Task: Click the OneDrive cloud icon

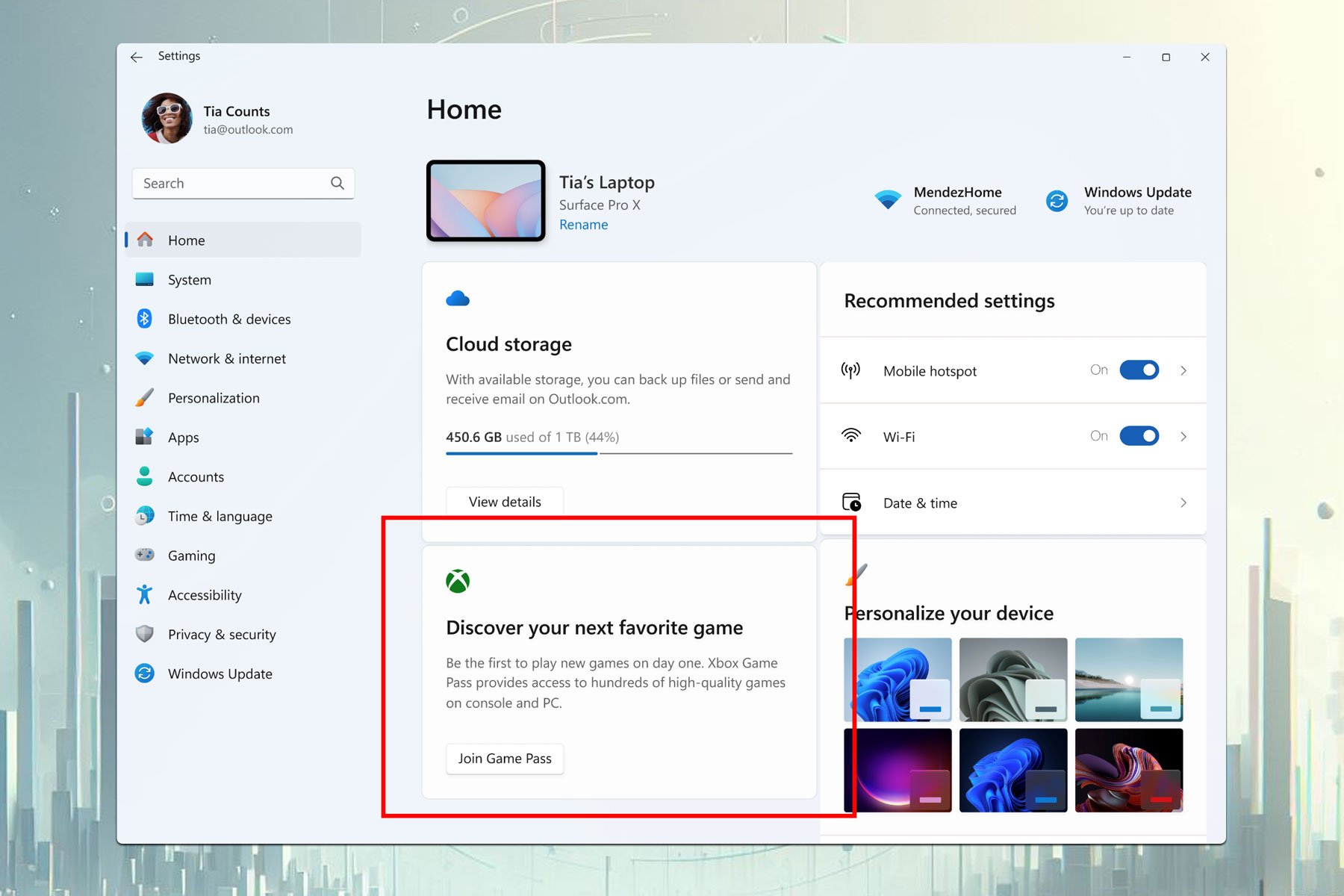Action: click(458, 299)
